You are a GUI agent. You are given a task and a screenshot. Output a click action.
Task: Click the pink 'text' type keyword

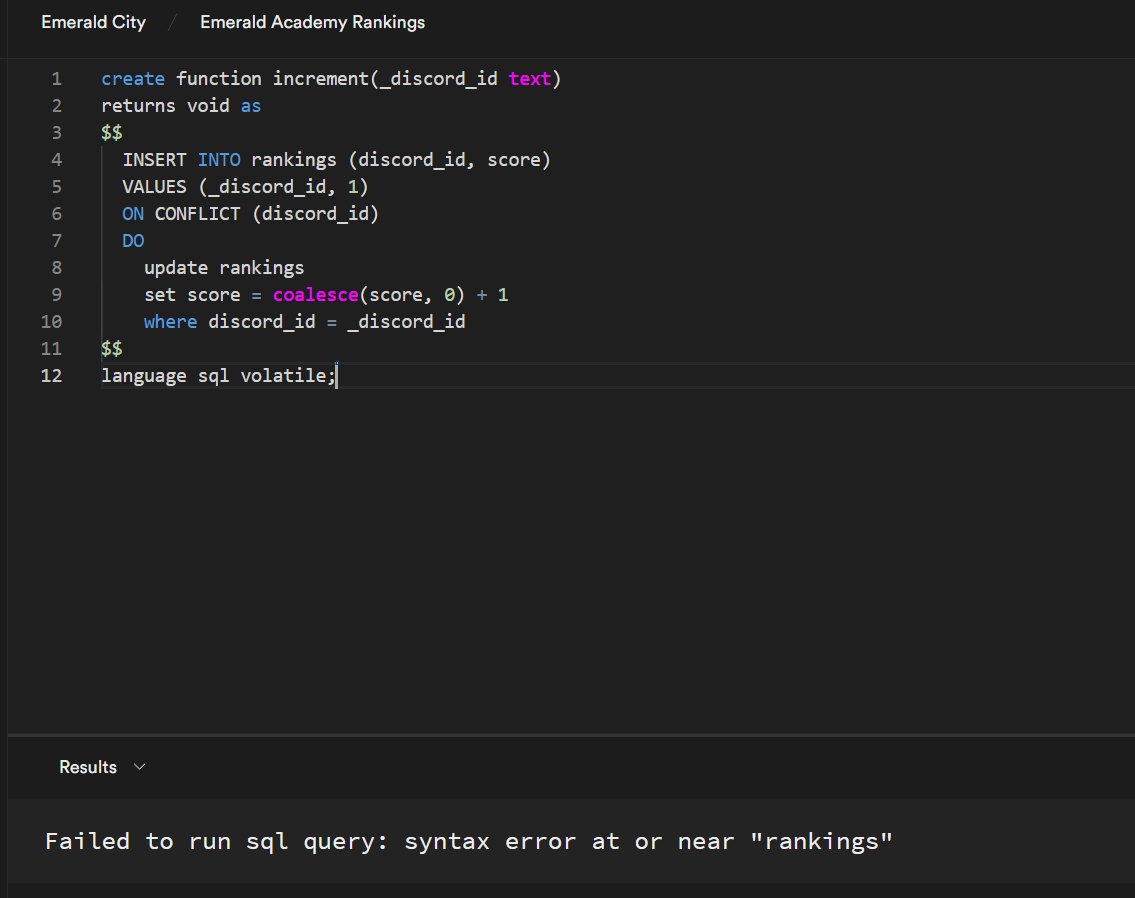click(530, 79)
